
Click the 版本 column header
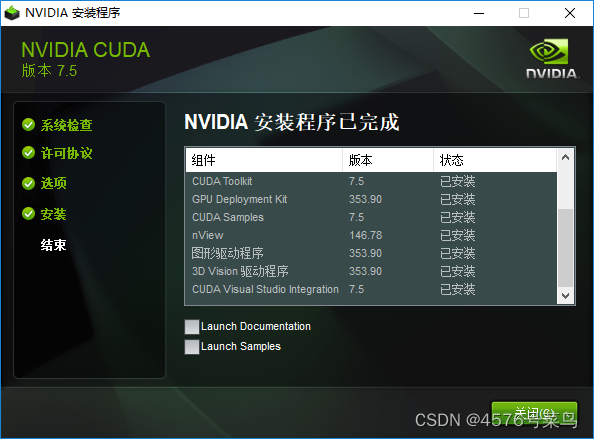(x=388, y=160)
